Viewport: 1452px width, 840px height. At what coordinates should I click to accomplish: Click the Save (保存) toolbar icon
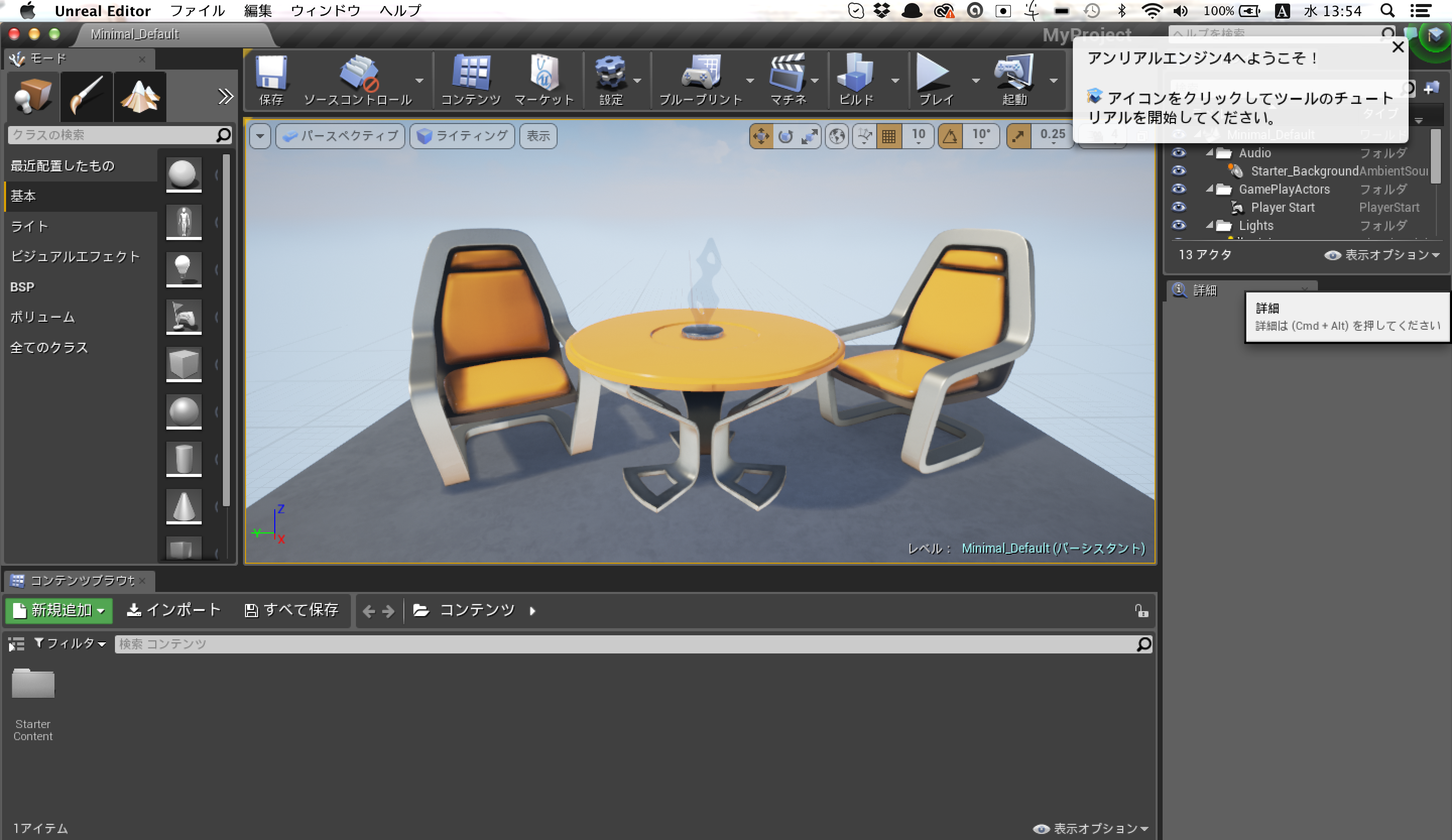coord(271,80)
